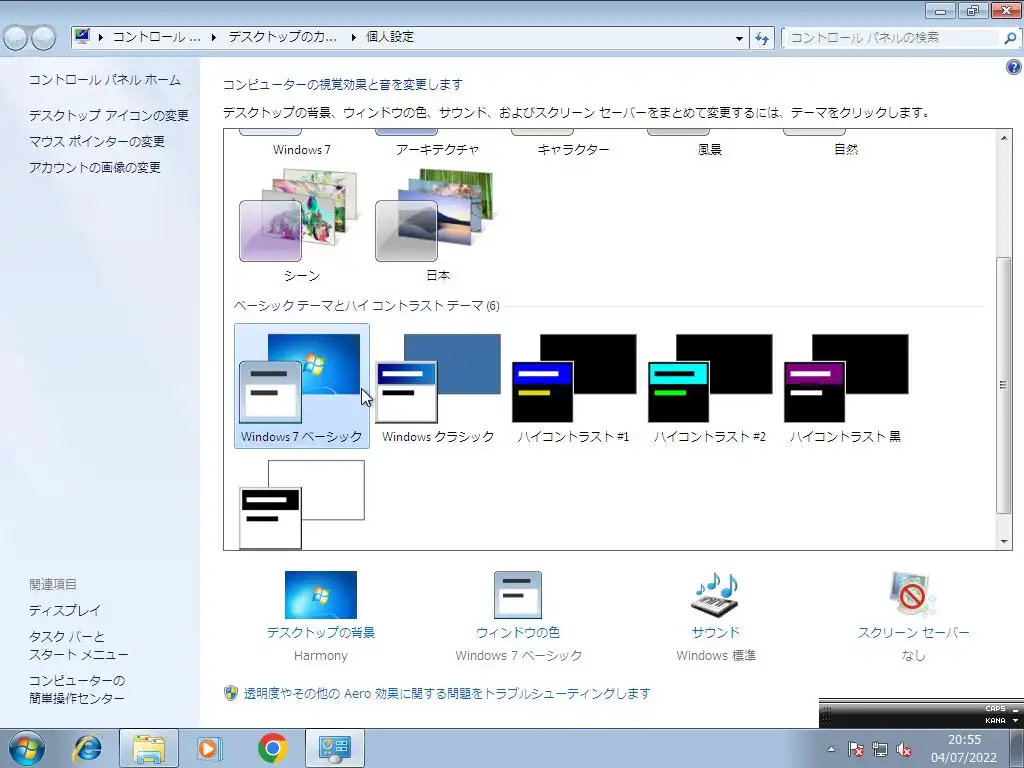Apply the 日本 Aero theme
Viewport: 1024px width, 768px height.
(438, 225)
